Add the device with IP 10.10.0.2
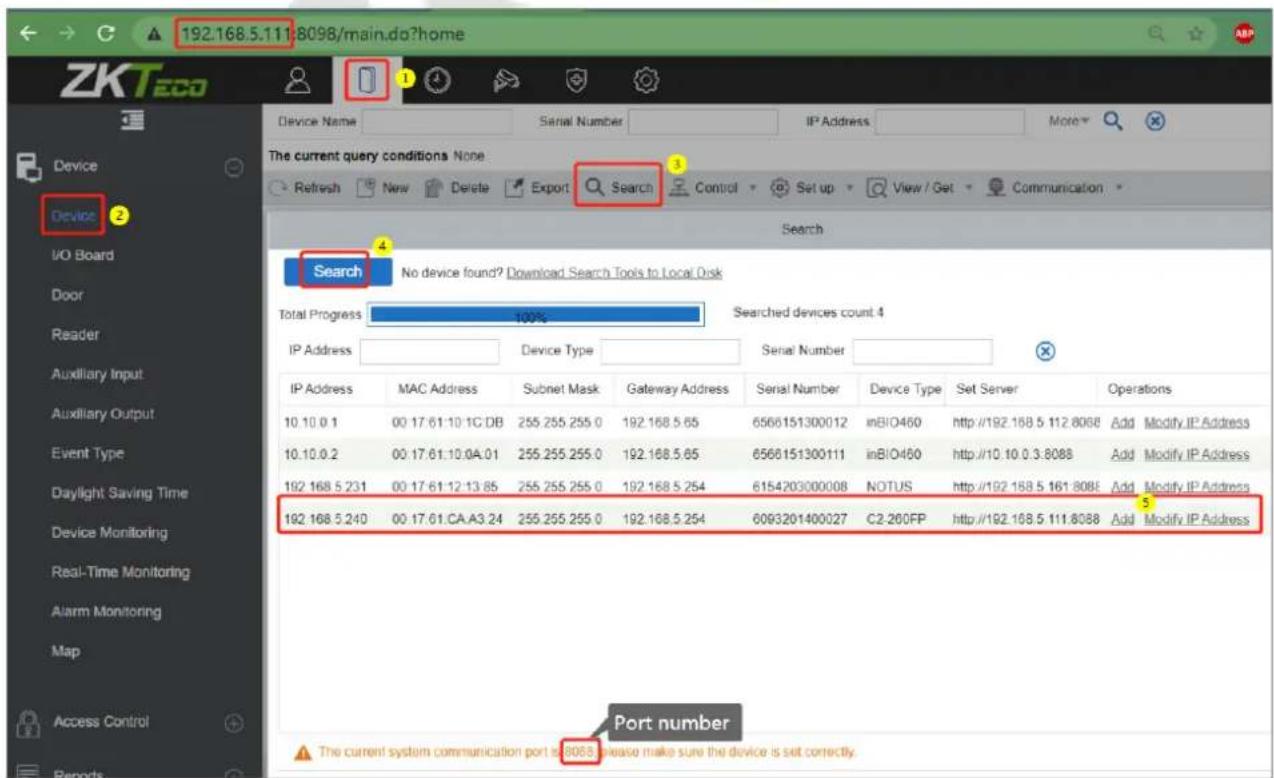The width and height of the screenshot is (1274, 778). [1122, 455]
